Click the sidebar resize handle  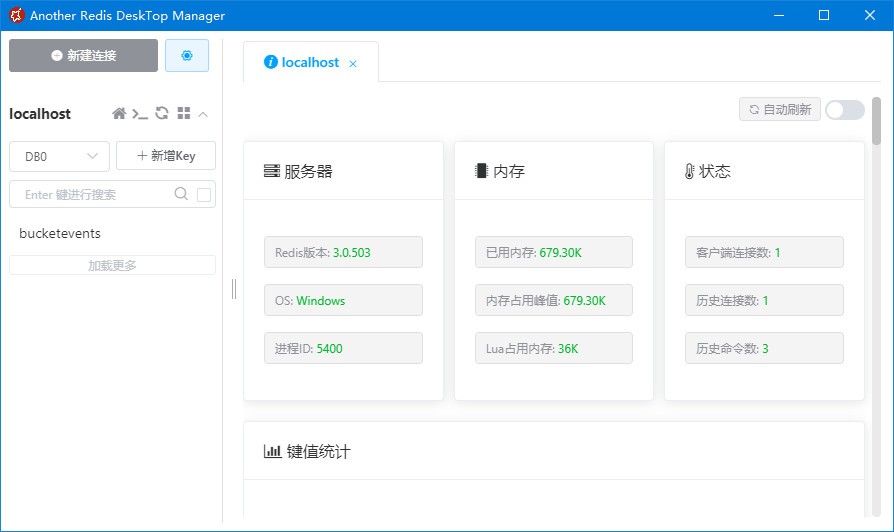pos(234,289)
